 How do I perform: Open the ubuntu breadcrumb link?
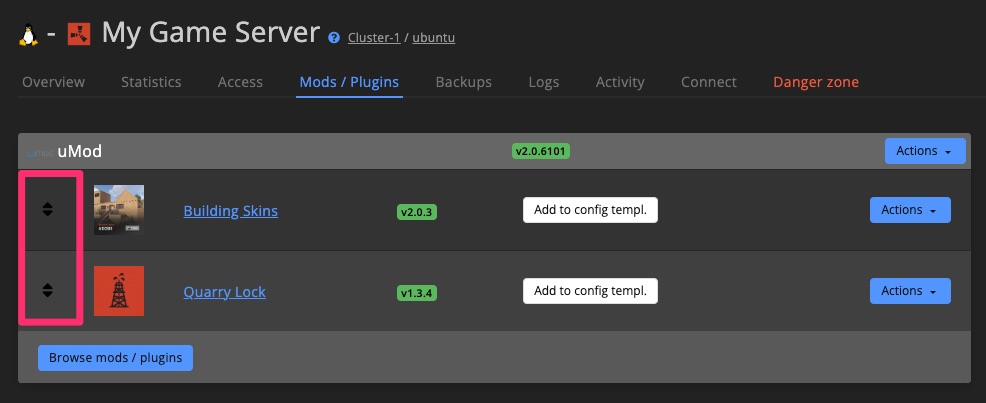coord(434,38)
